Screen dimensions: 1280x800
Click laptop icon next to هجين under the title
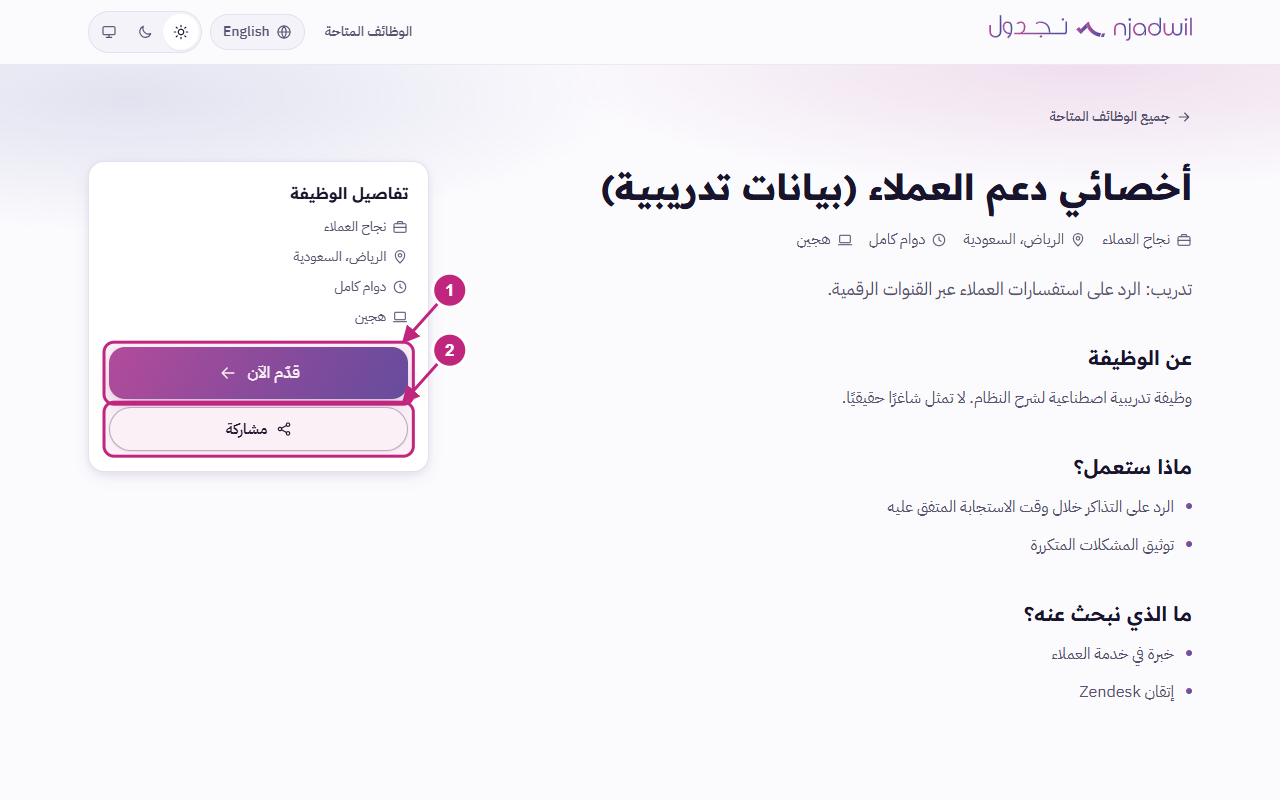point(845,240)
